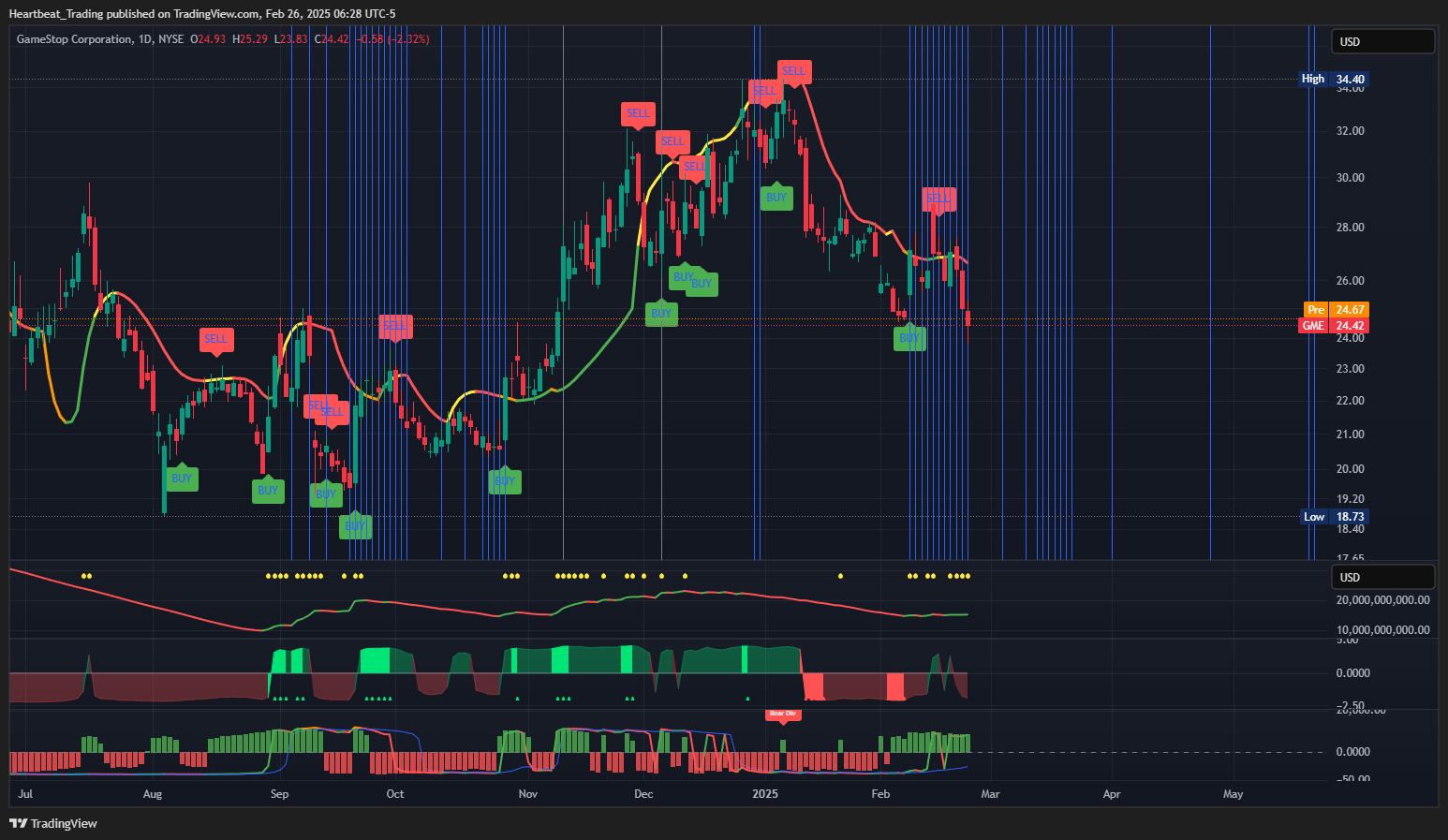Screen dimensions: 1448x840
Task: Click the red GME price label
Action: (1313, 326)
